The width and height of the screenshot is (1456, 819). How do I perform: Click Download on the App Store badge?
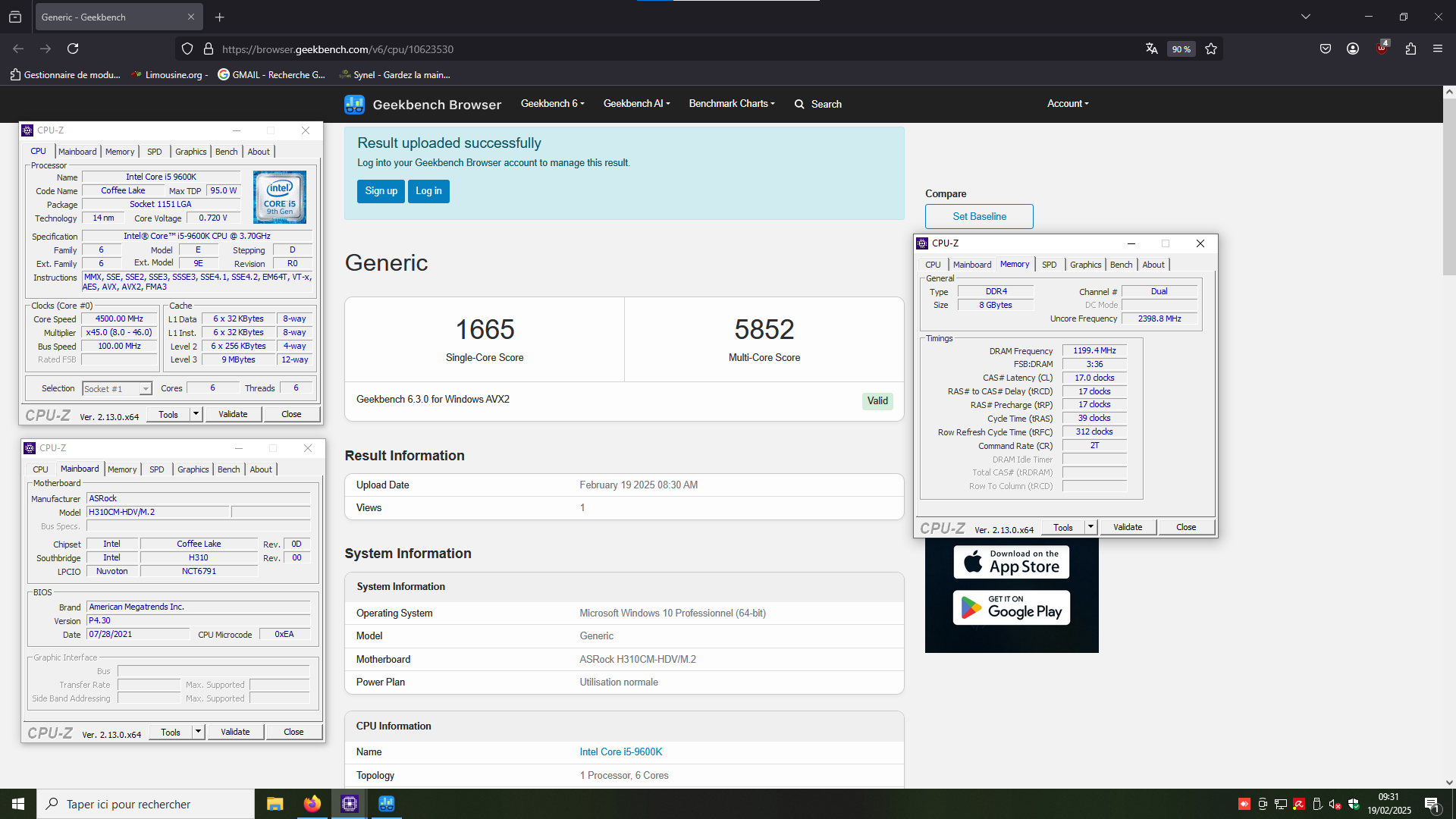click(1012, 562)
